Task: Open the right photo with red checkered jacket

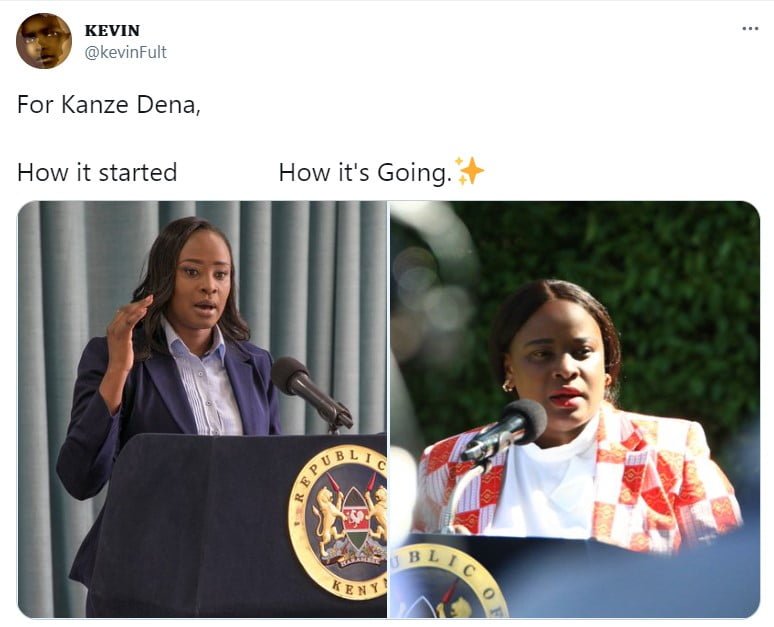Action: coord(575,409)
